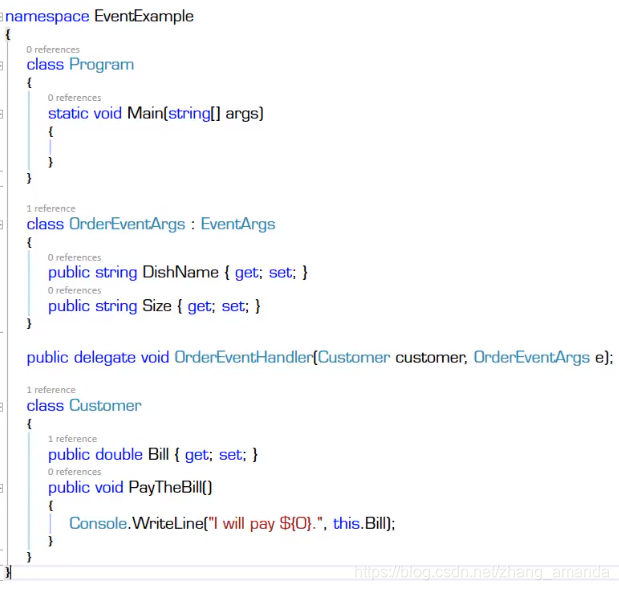This screenshot has width=619, height=590.
Task: Click 'OrderEventArgs' in its class declaration
Action: click(x=127, y=224)
